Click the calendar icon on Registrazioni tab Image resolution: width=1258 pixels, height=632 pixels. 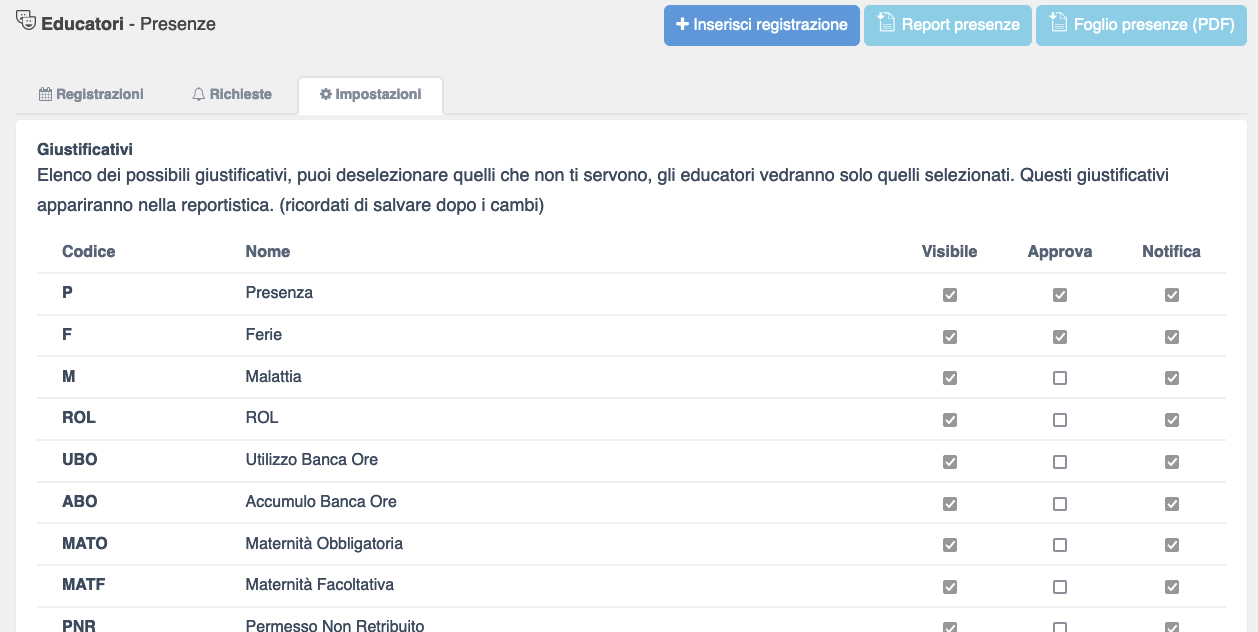click(45, 94)
